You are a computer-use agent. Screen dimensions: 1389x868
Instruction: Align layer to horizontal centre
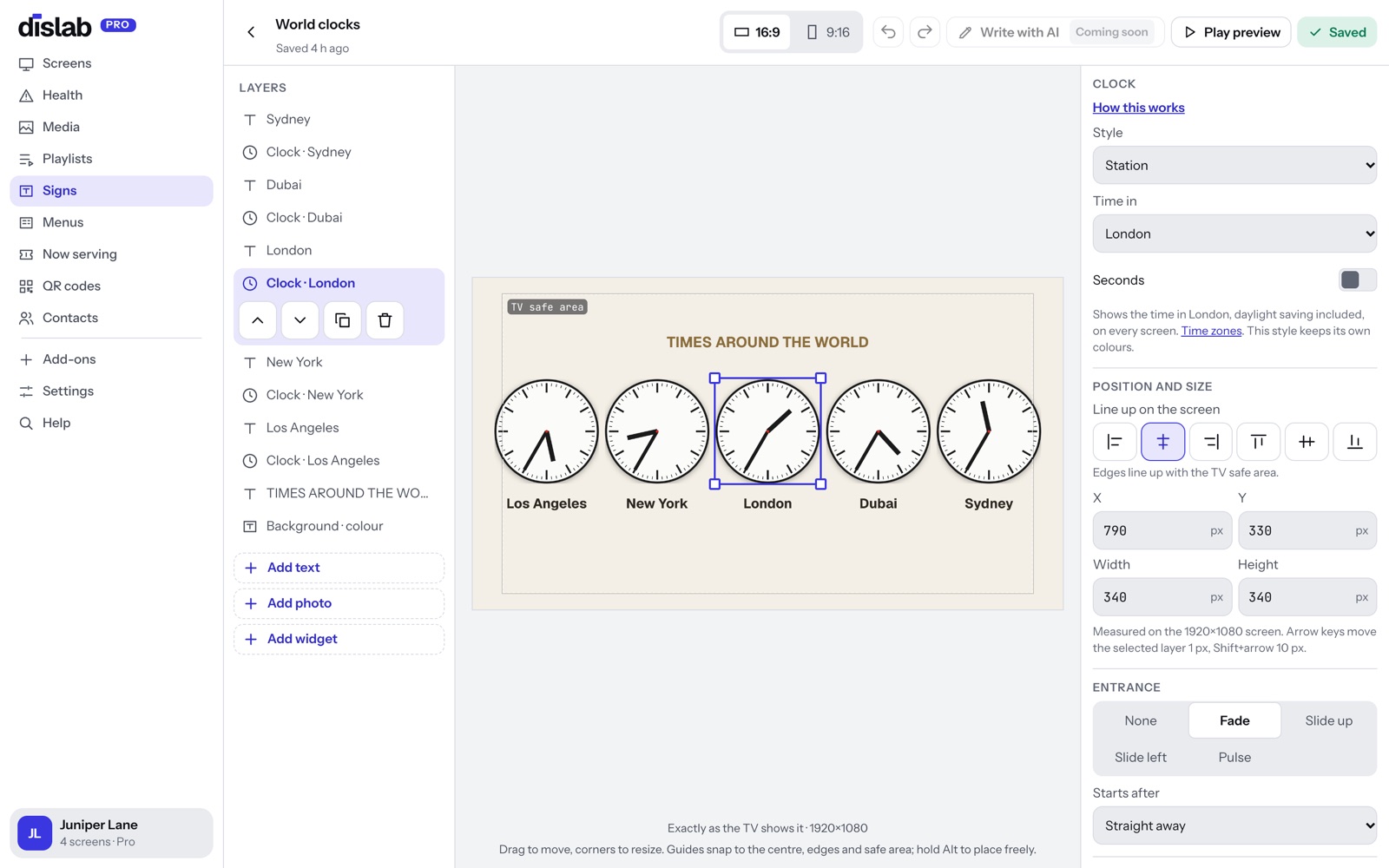pos(1162,442)
